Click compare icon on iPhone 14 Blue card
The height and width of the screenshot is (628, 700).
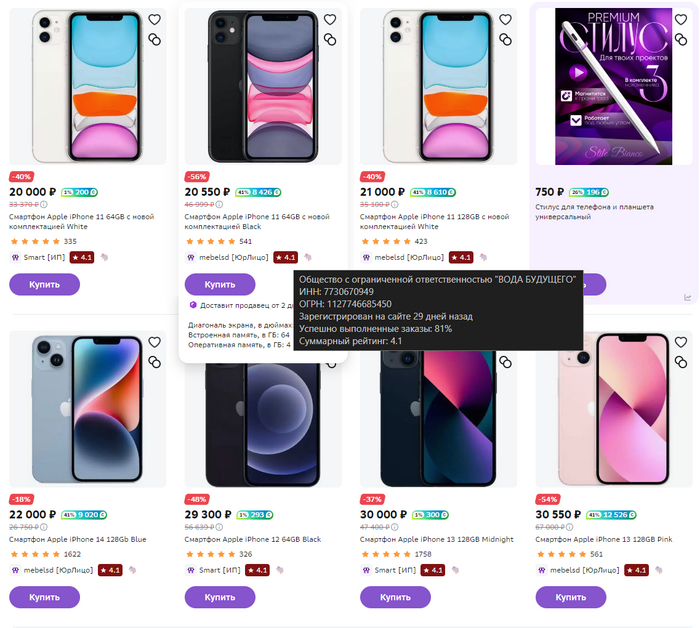154,361
